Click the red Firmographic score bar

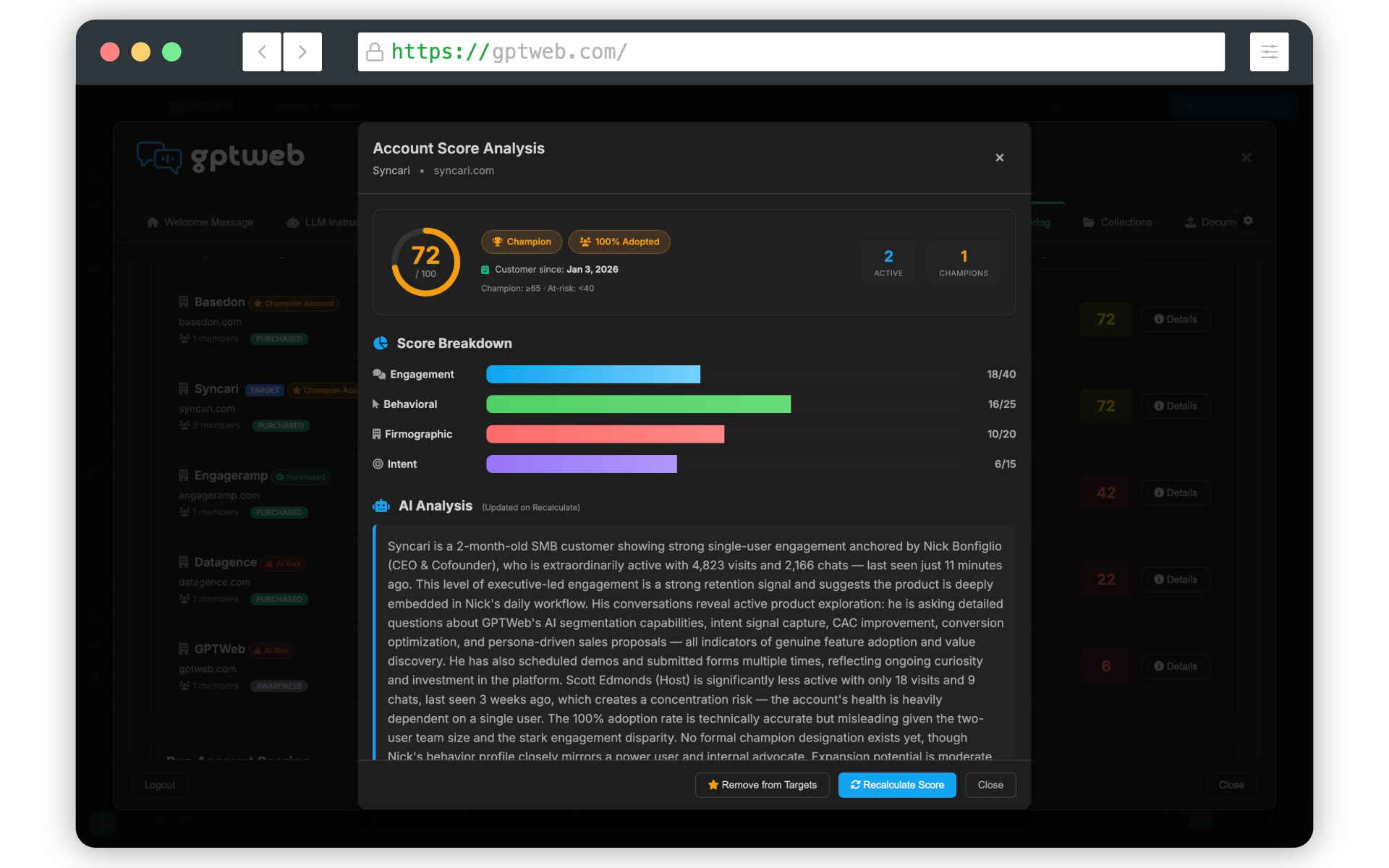pos(606,434)
